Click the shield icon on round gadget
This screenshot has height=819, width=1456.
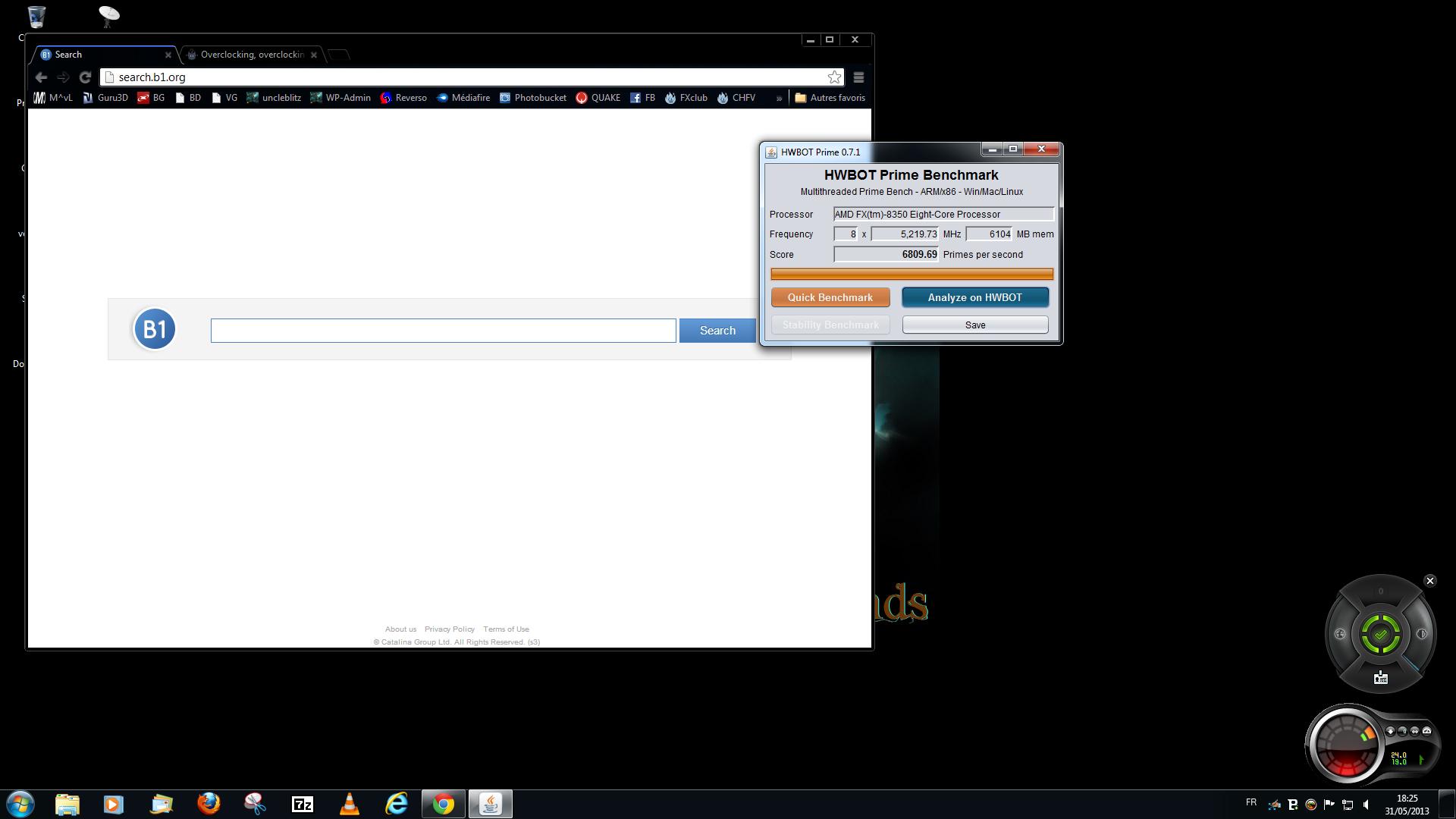point(1422,634)
